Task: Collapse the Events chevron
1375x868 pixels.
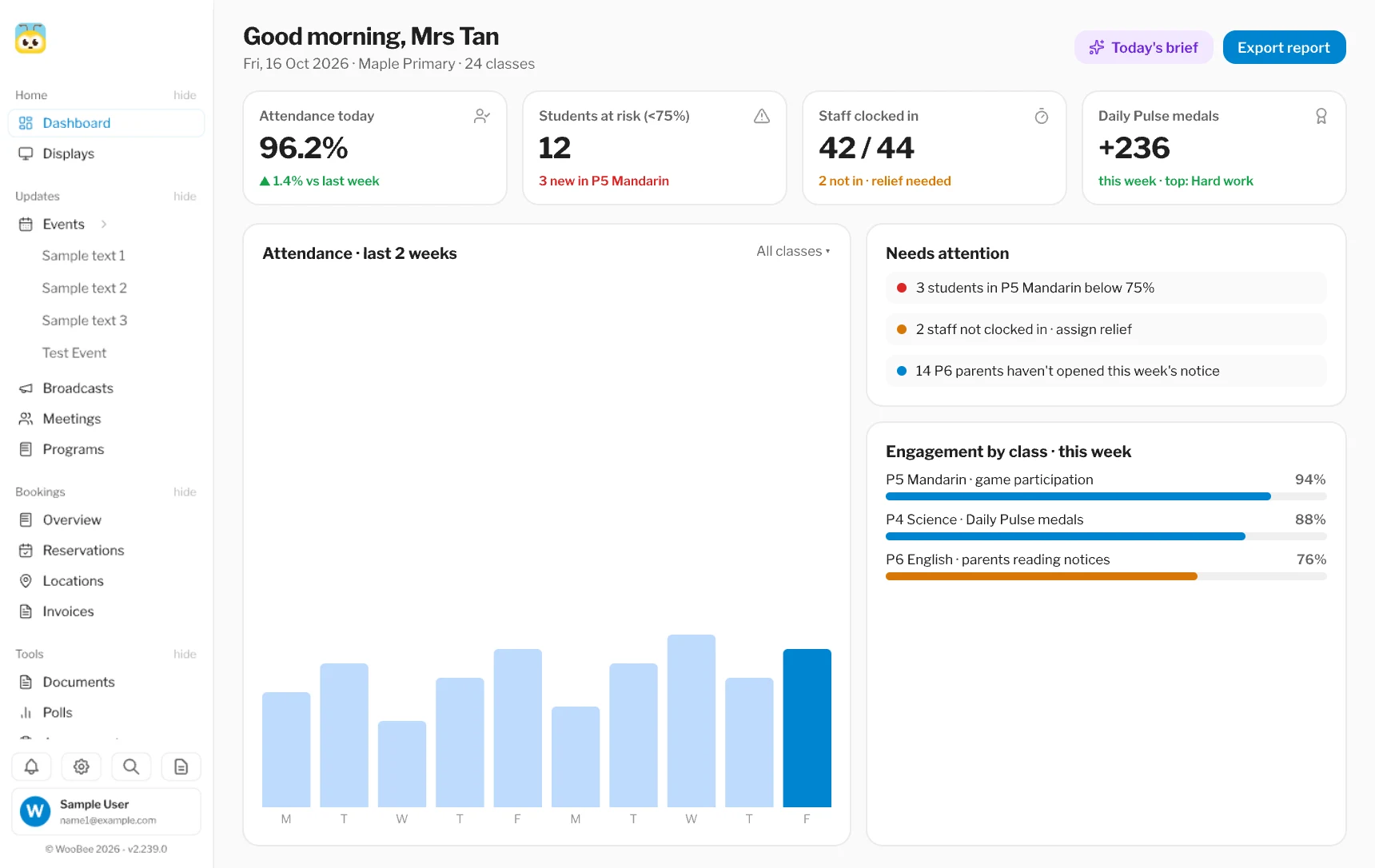Action: (x=104, y=225)
